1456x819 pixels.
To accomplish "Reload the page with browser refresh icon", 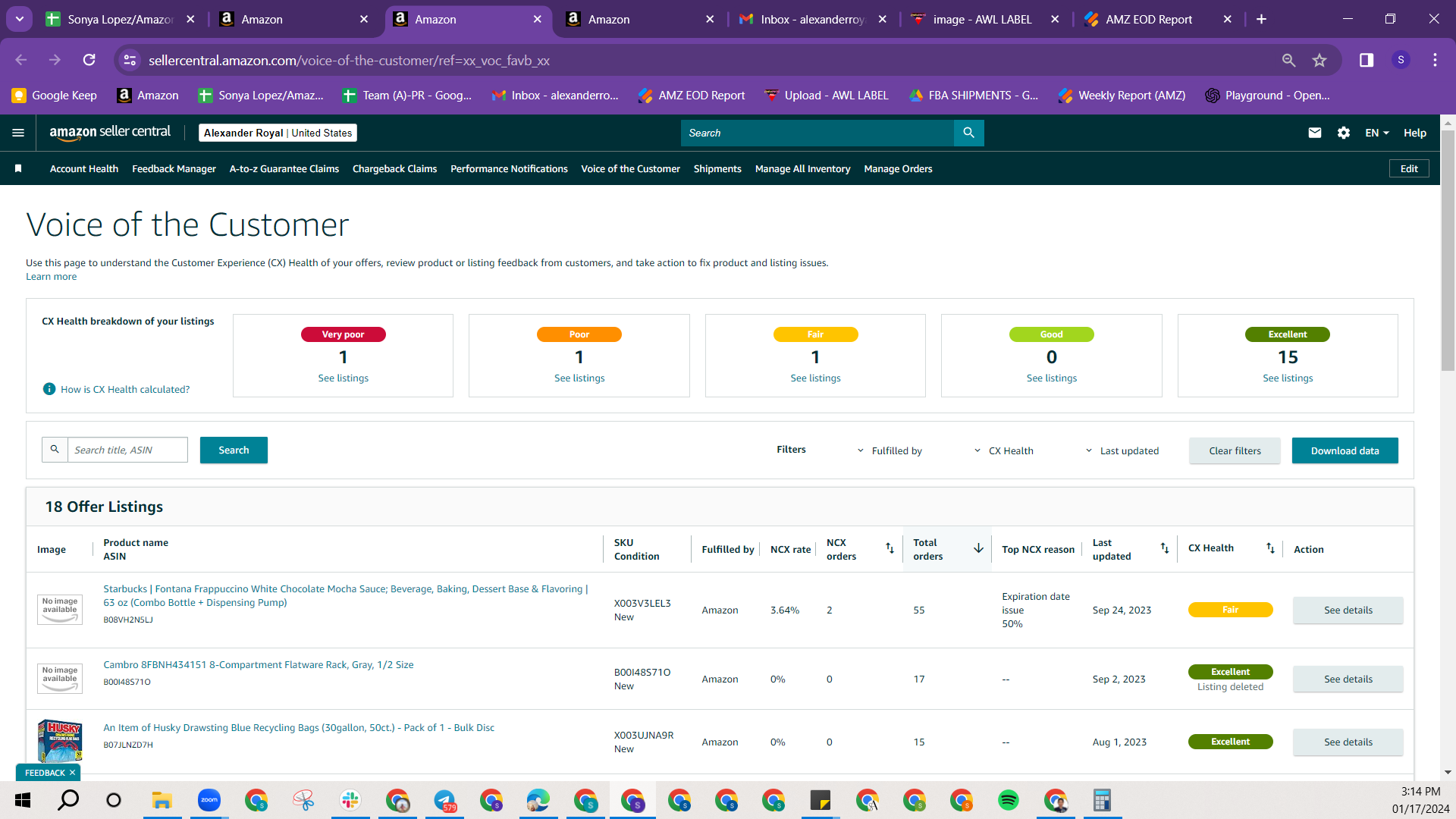I will (x=89, y=60).
